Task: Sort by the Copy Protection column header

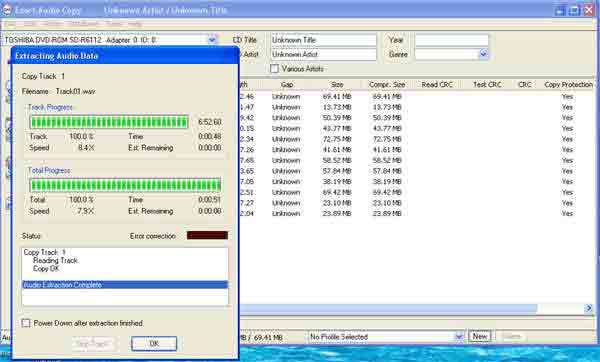Action: coord(568,85)
